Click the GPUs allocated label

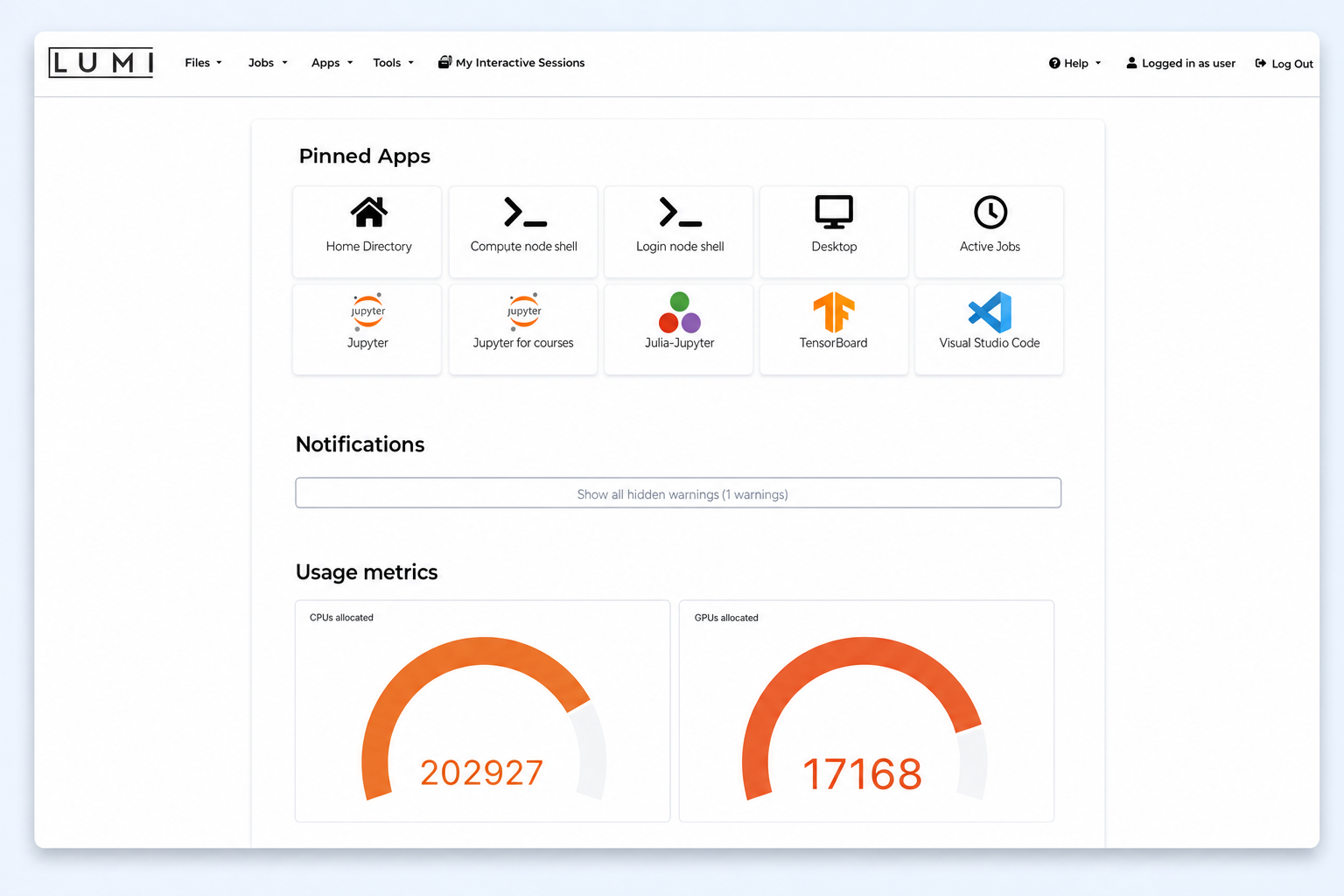coord(726,618)
